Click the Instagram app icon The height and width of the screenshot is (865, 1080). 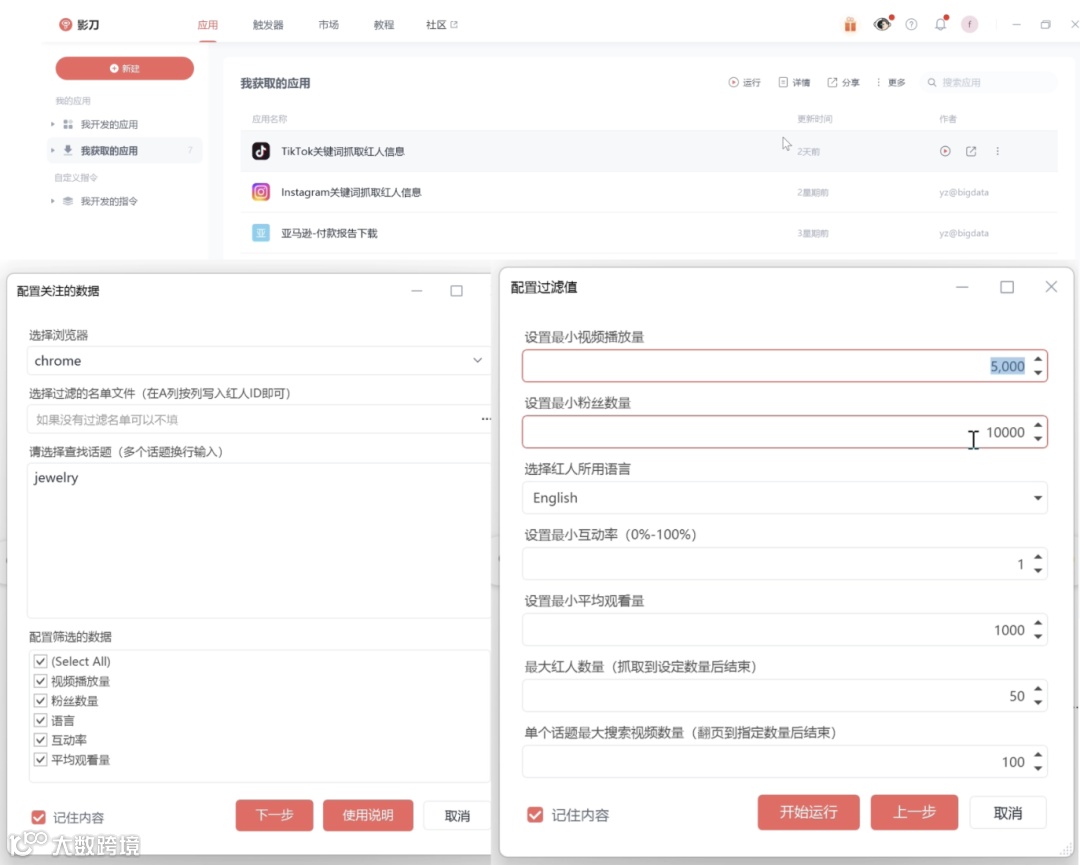pyautogui.click(x=260, y=191)
